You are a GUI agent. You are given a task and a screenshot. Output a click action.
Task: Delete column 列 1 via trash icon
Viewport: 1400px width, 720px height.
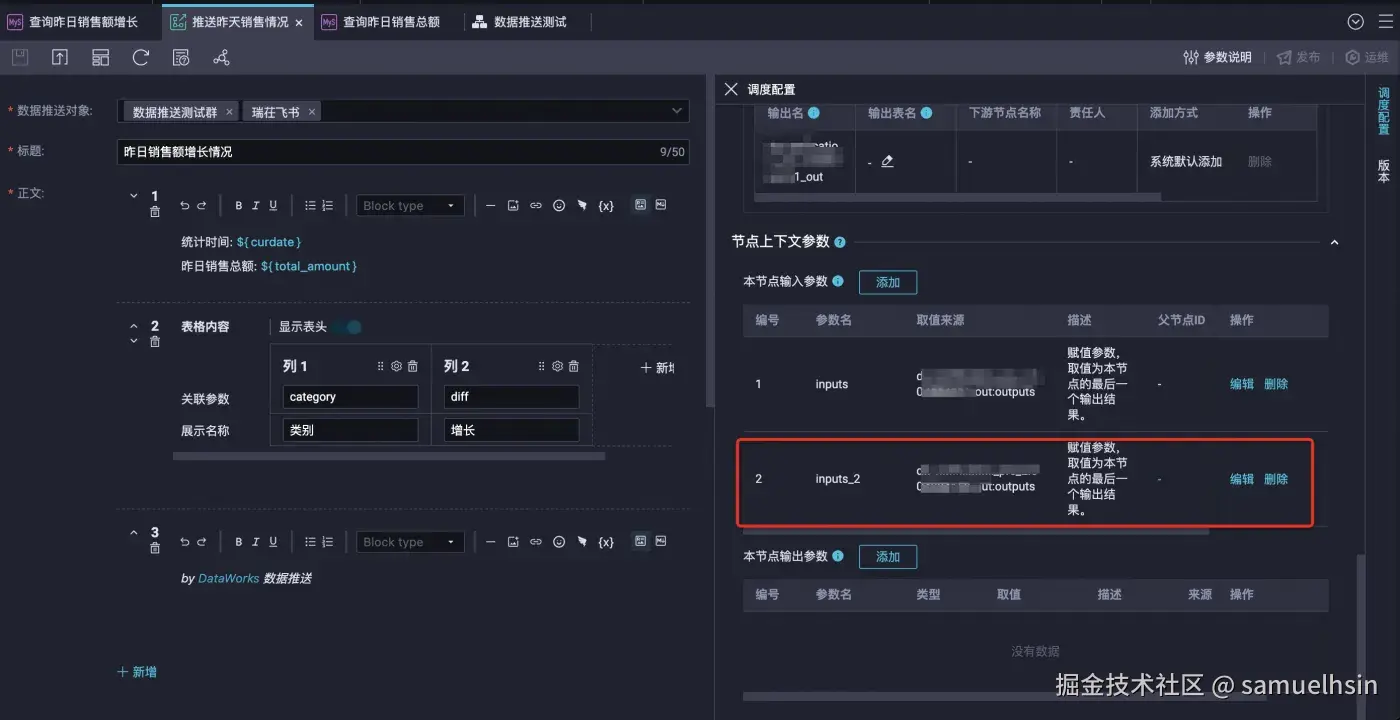click(412, 367)
